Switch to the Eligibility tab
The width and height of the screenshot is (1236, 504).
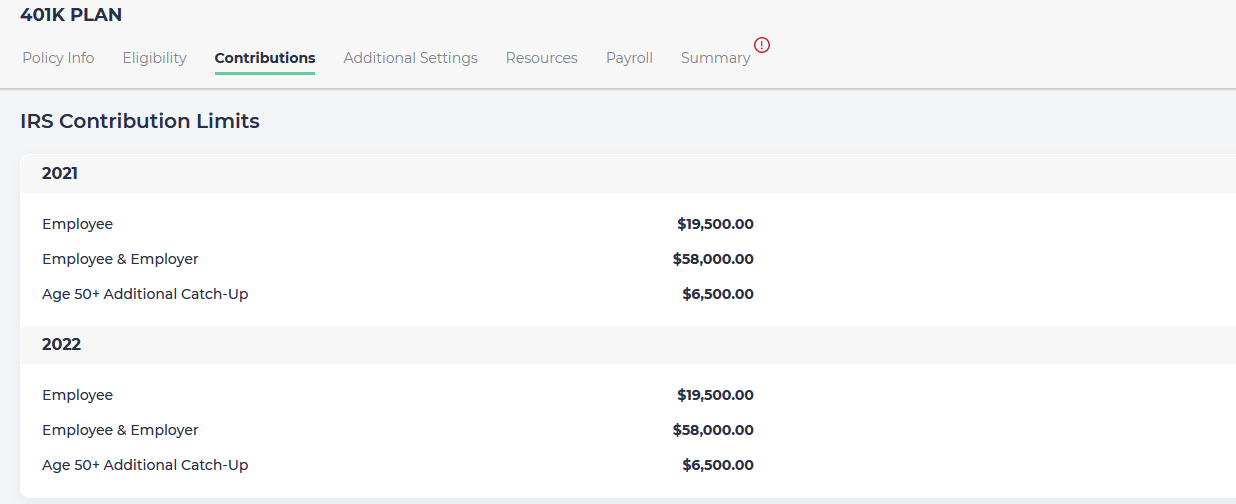point(154,58)
